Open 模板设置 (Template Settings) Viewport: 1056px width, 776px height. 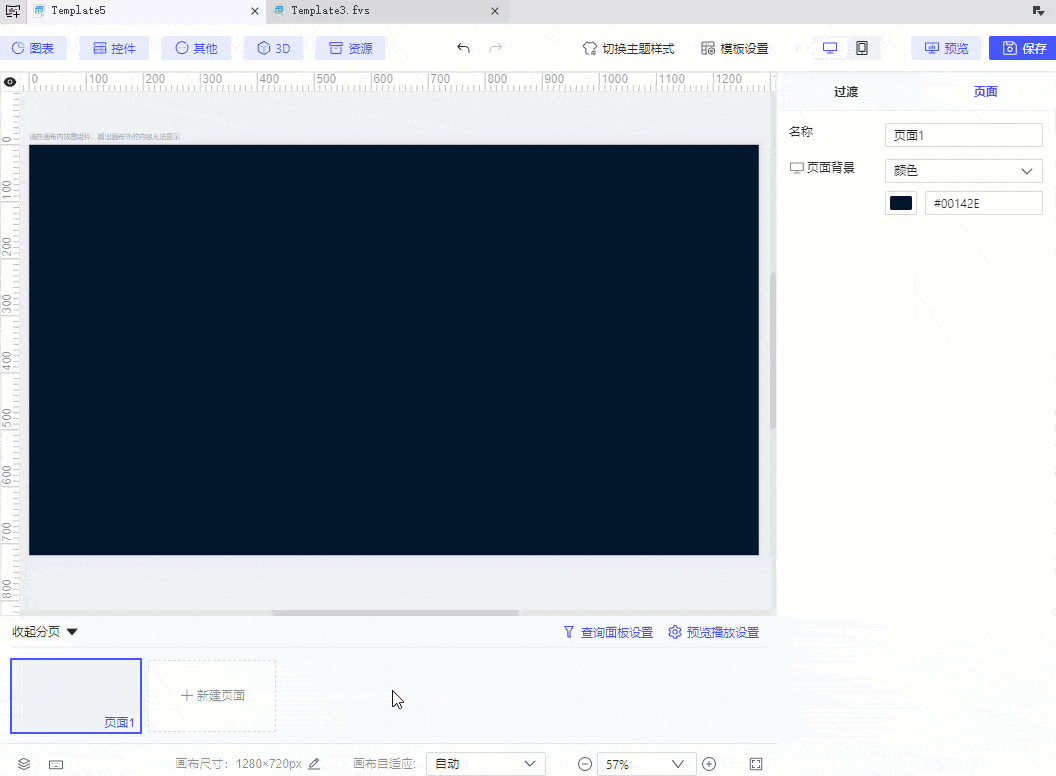[x=736, y=47]
